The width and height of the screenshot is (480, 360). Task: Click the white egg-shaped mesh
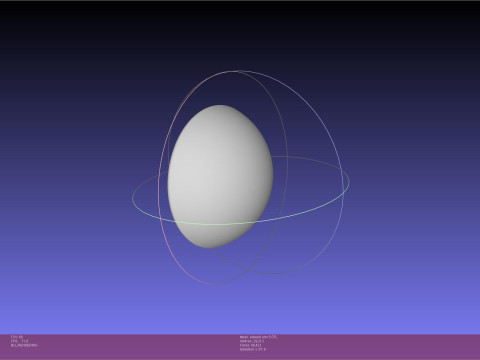[220, 177]
